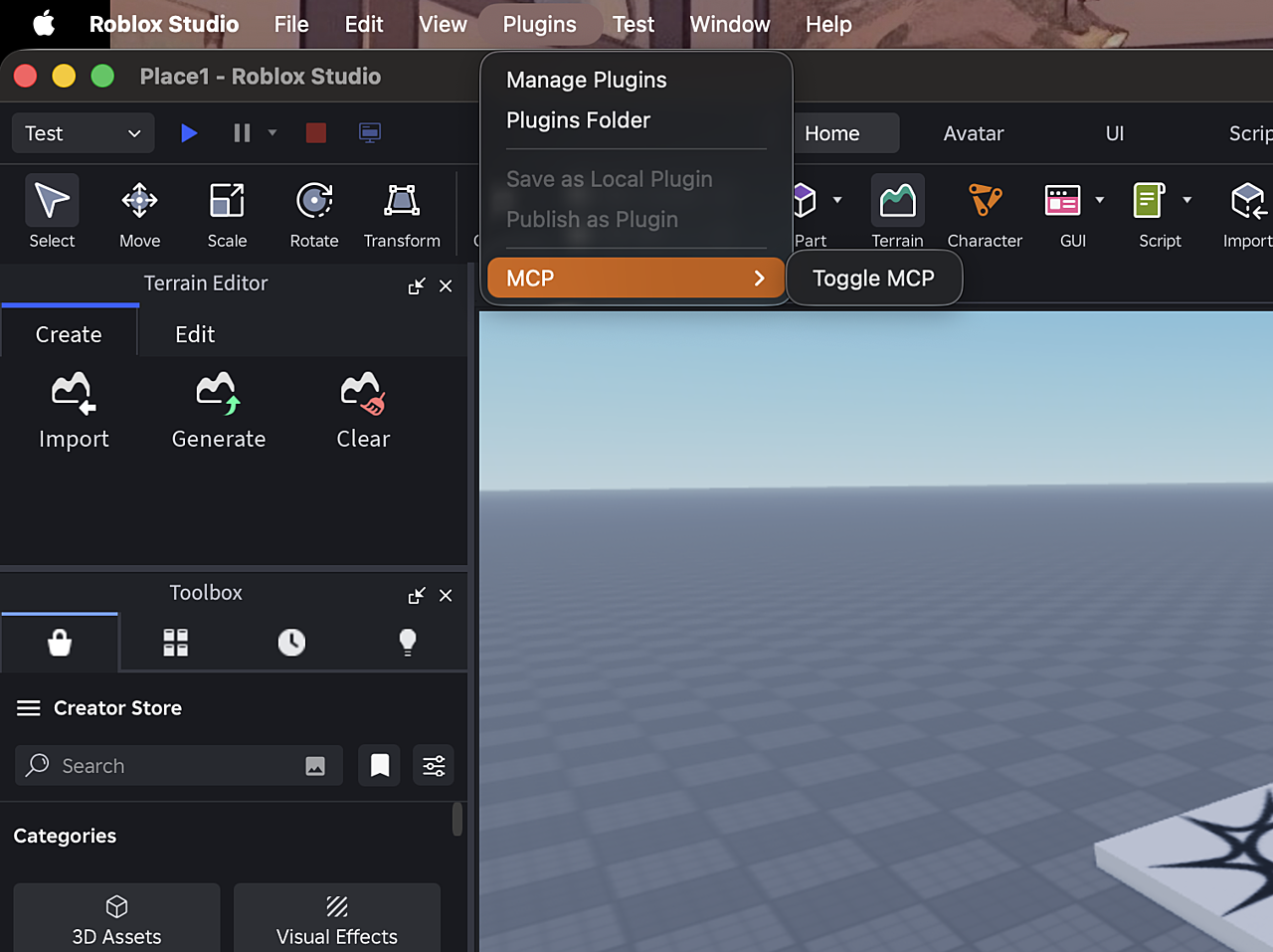1273x952 pixels.
Task: Open the Visual Effects category
Action: [337, 918]
